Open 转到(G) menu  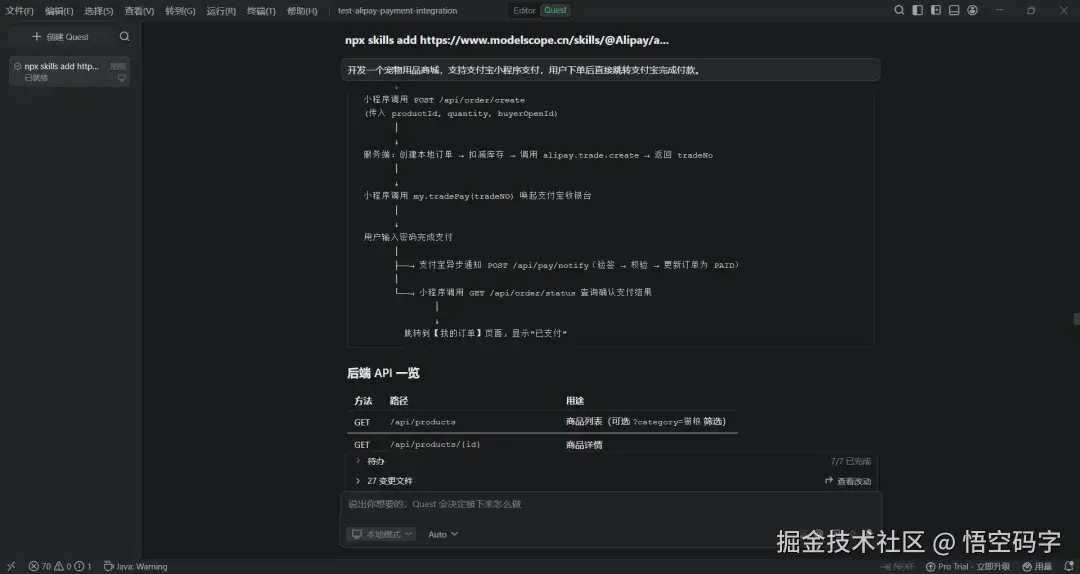(180, 11)
